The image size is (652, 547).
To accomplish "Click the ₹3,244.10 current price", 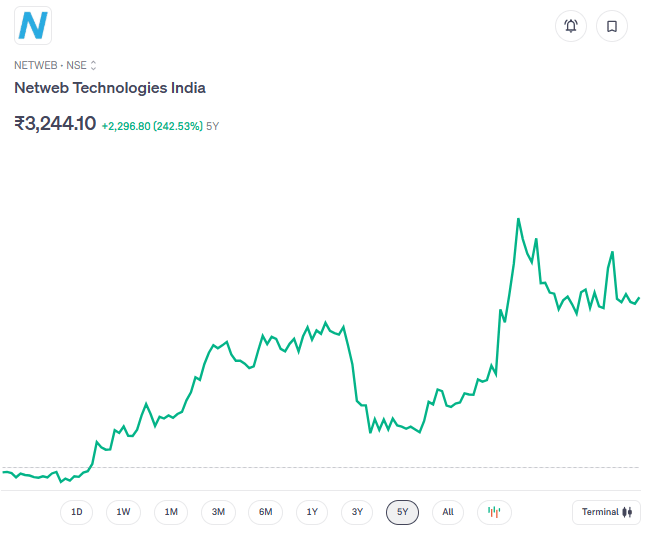I will point(55,124).
